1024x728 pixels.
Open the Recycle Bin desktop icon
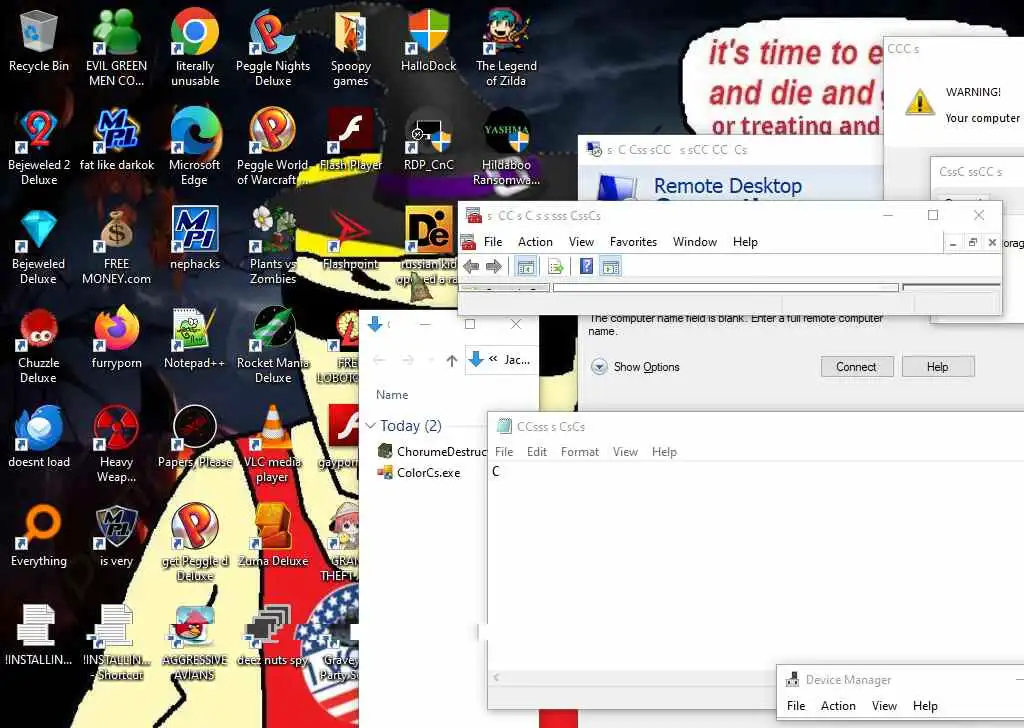click(39, 40)
